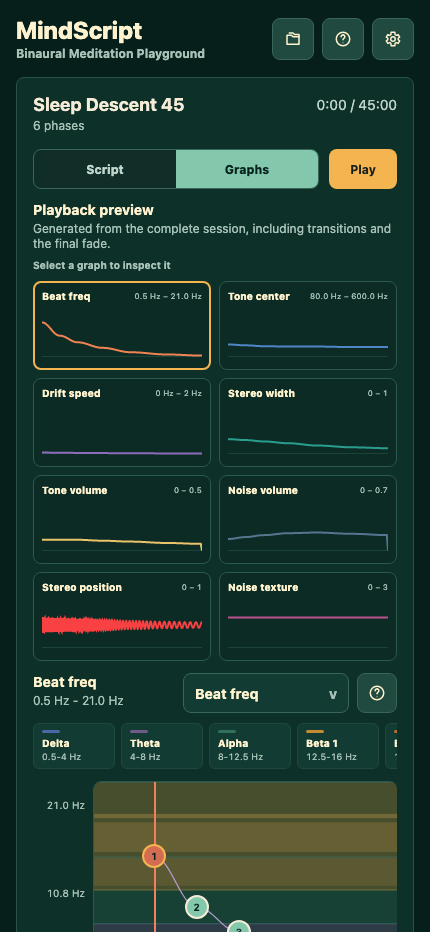Click the 6 phases label
The image size is (430, 932).
point(59,126)
